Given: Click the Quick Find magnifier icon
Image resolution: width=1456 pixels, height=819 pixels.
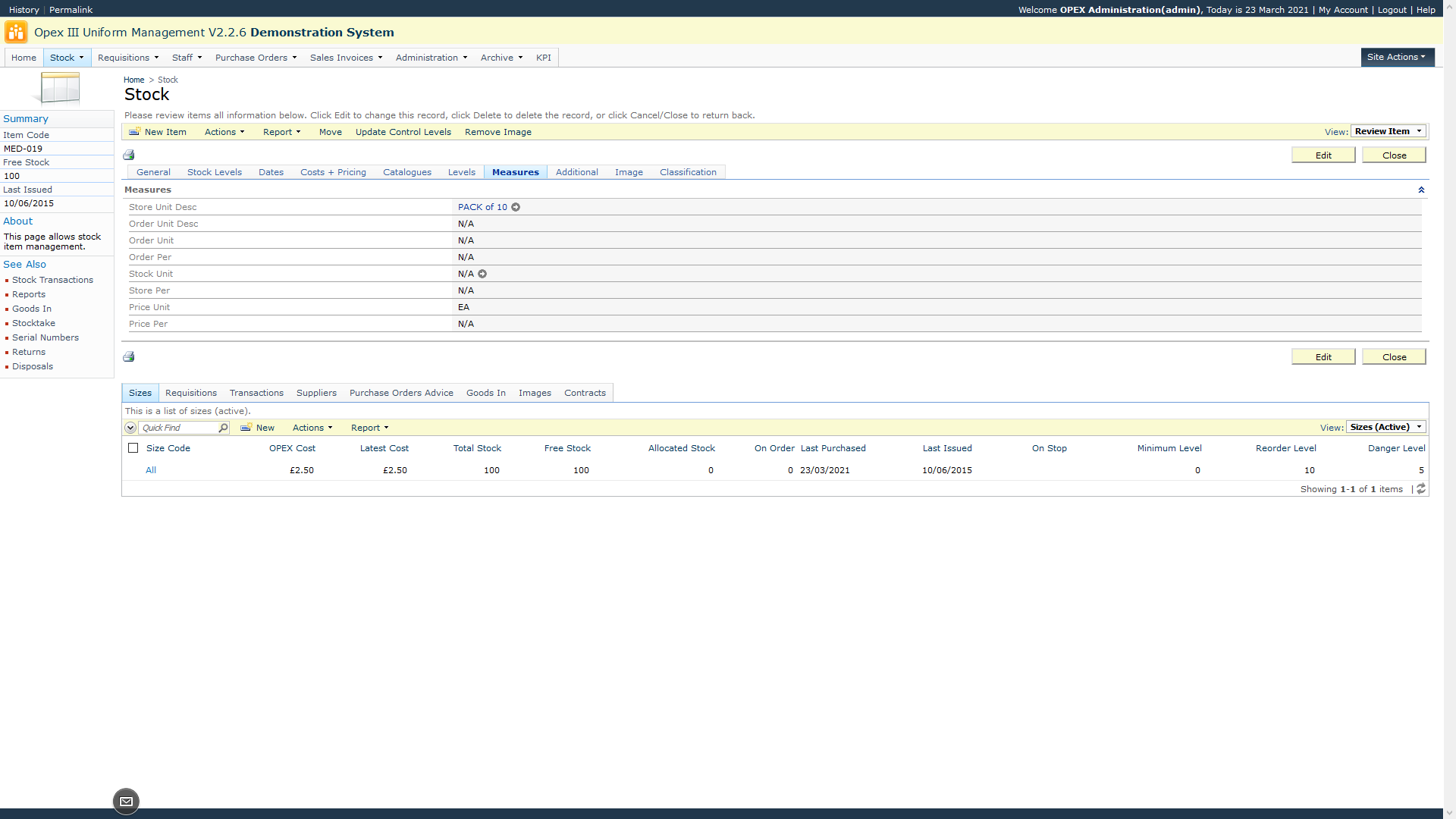Looking at the screenshot, I should 223,428.
